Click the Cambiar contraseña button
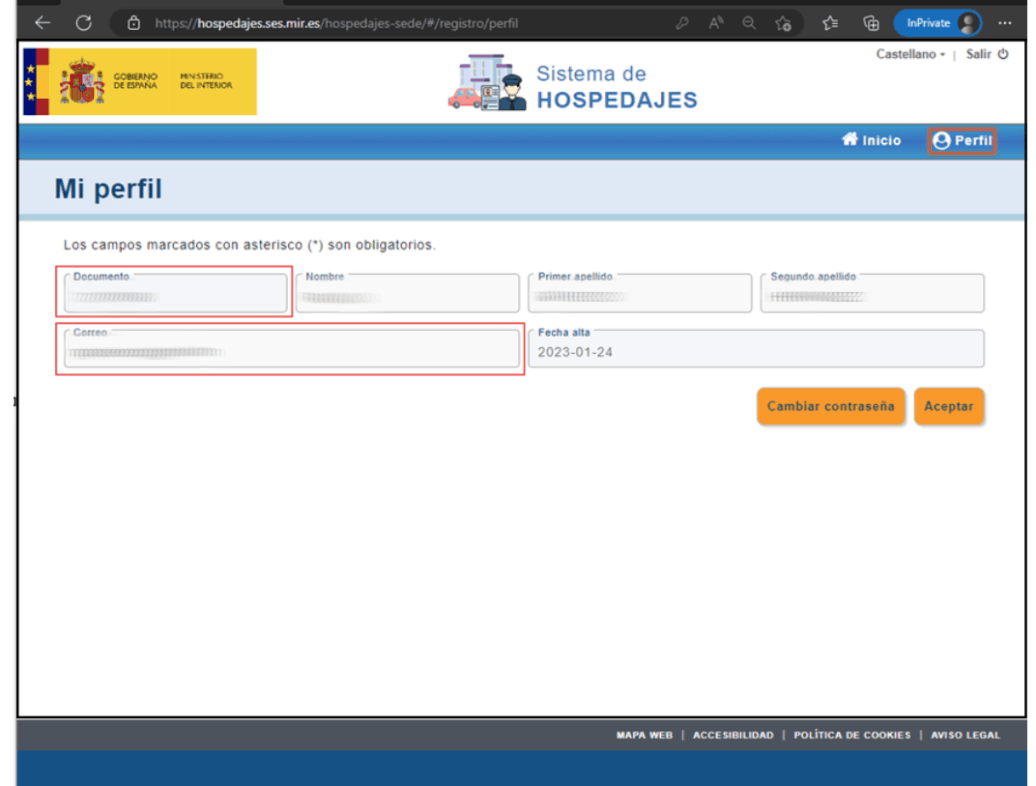1036x786 pixels. click(x=830, y=407)
